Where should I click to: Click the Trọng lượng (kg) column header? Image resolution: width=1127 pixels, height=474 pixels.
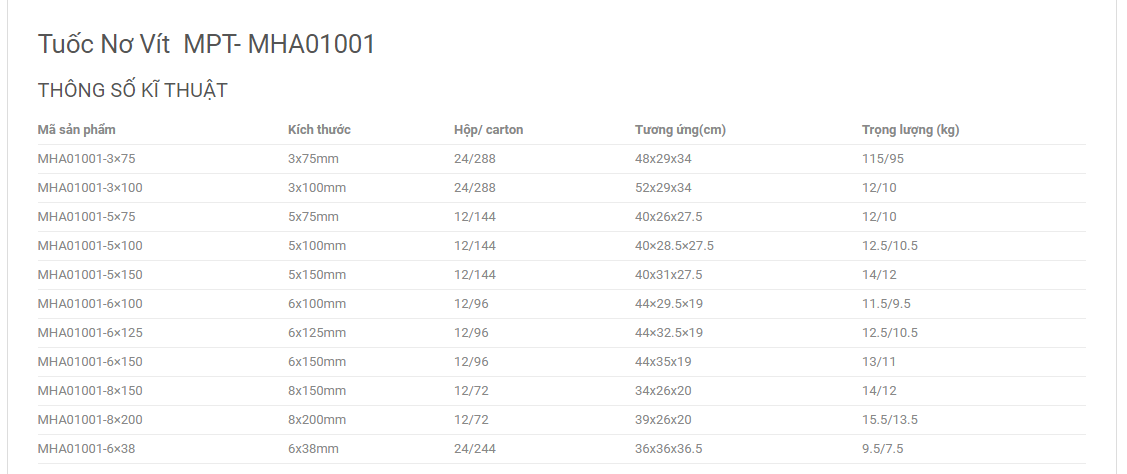[x=911, y=130]
